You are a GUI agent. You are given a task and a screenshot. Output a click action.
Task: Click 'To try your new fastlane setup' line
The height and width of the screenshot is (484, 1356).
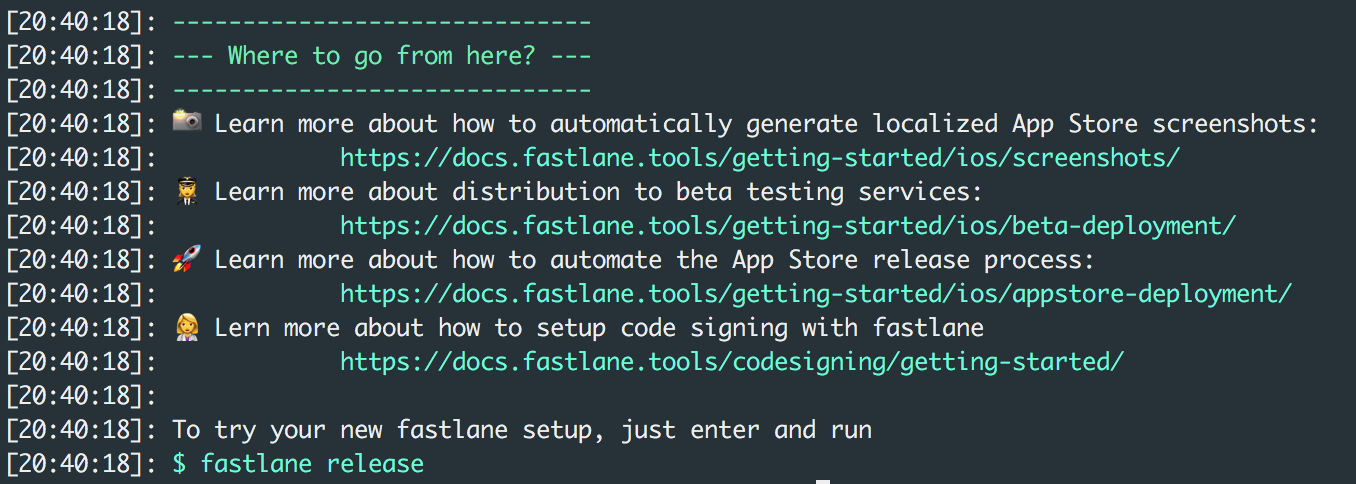(522, 430)
